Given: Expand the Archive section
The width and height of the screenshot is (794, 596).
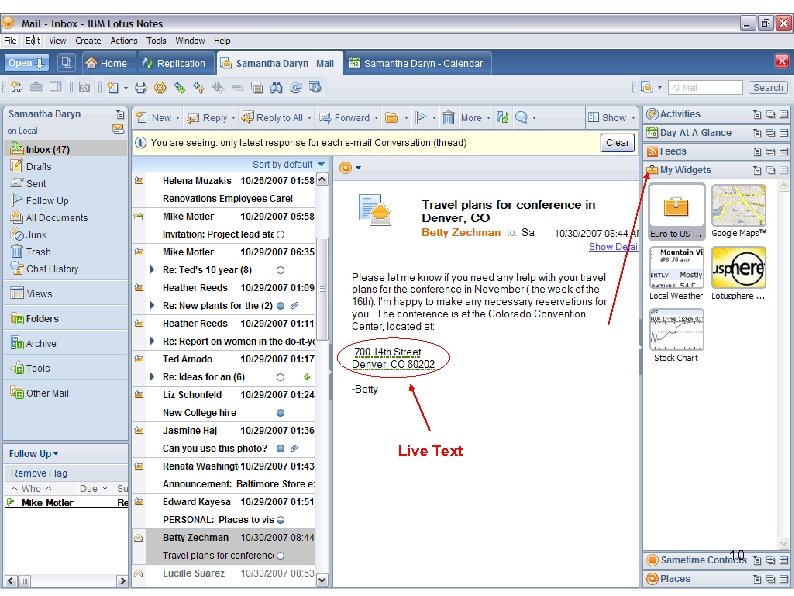Looking at the screenshot, I should [41, 343].
